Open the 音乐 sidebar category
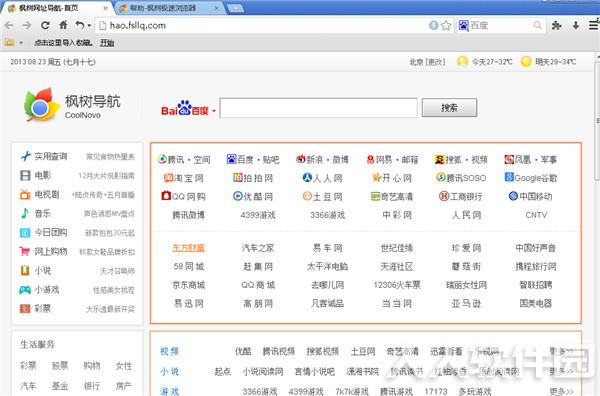This screenshot has width=600, height=396. point(42,213)
